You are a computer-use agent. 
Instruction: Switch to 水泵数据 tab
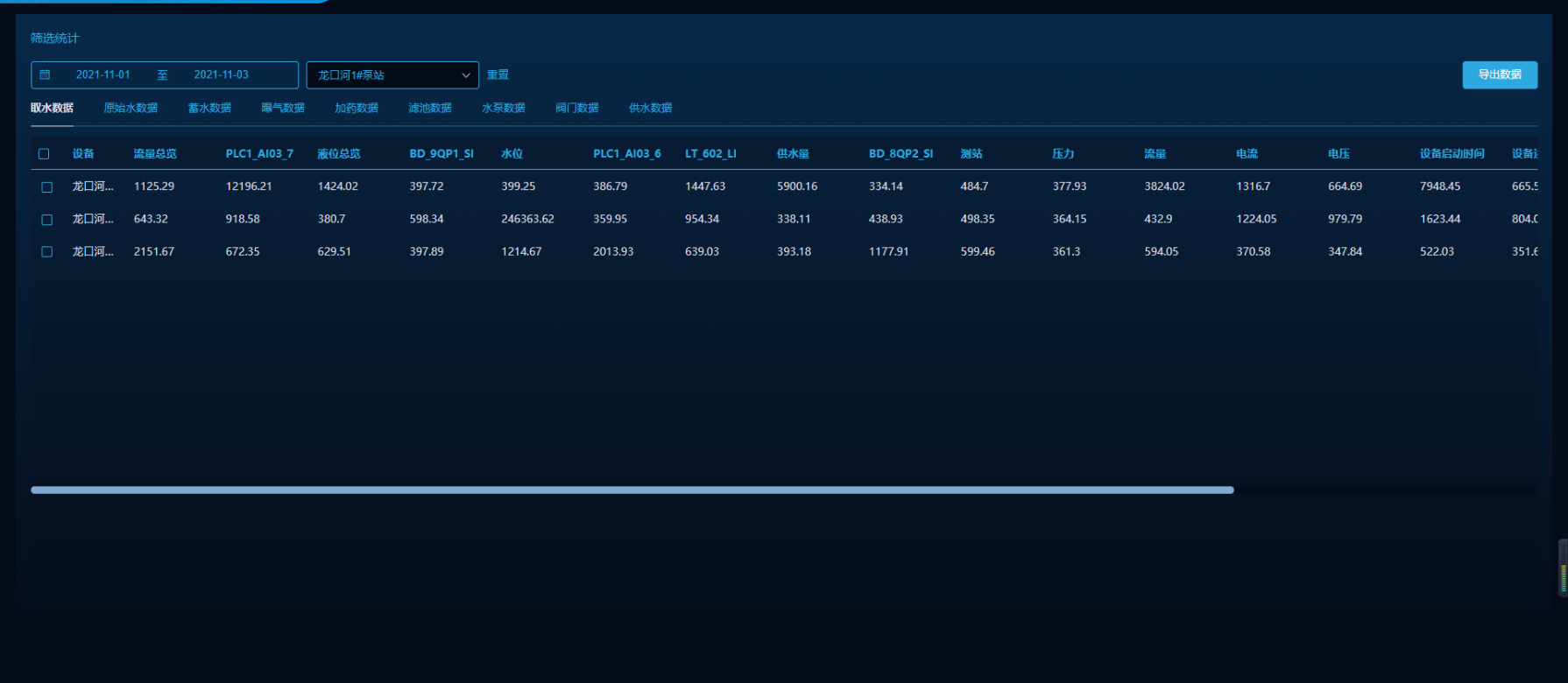504,109
